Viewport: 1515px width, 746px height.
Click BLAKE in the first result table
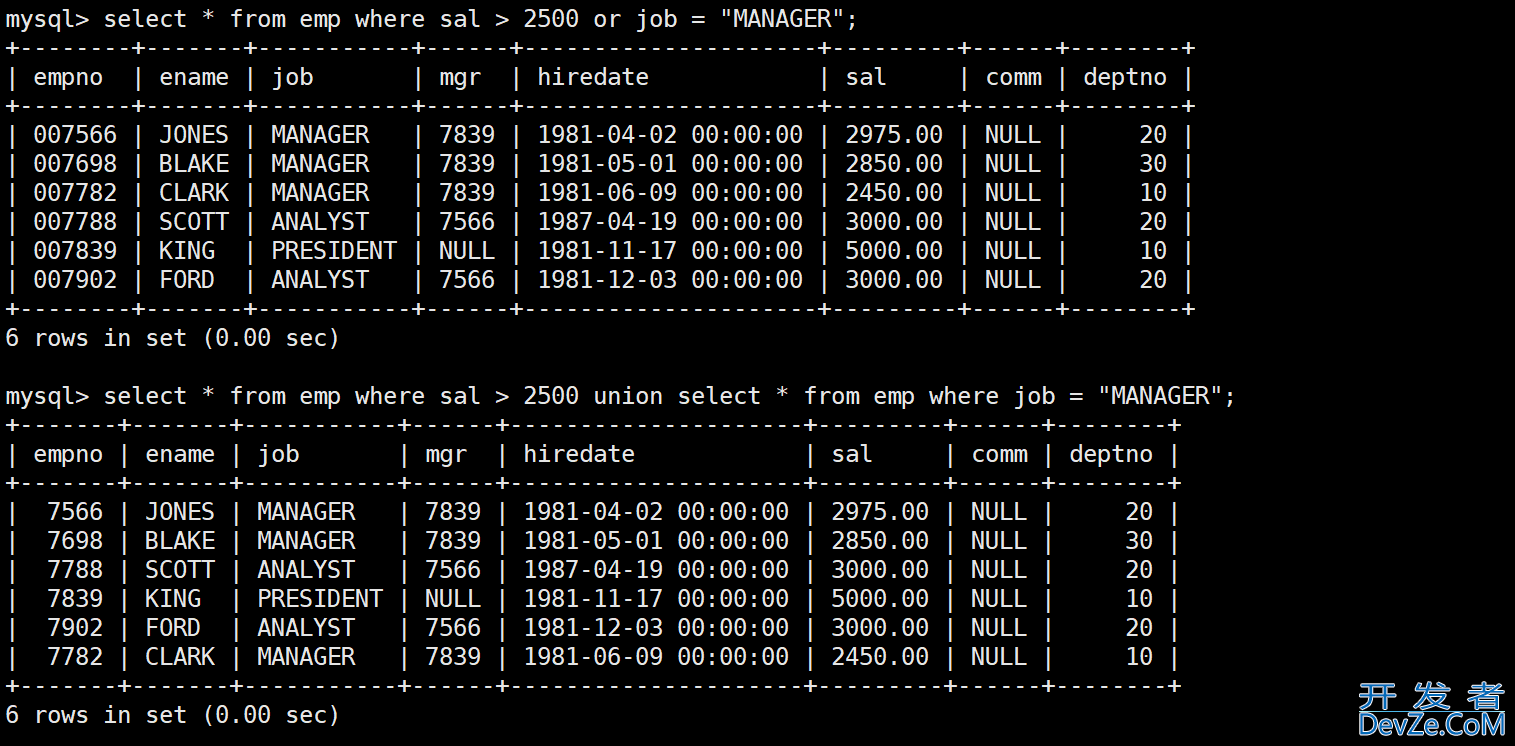pyautogui.click(x=194, y=164)
